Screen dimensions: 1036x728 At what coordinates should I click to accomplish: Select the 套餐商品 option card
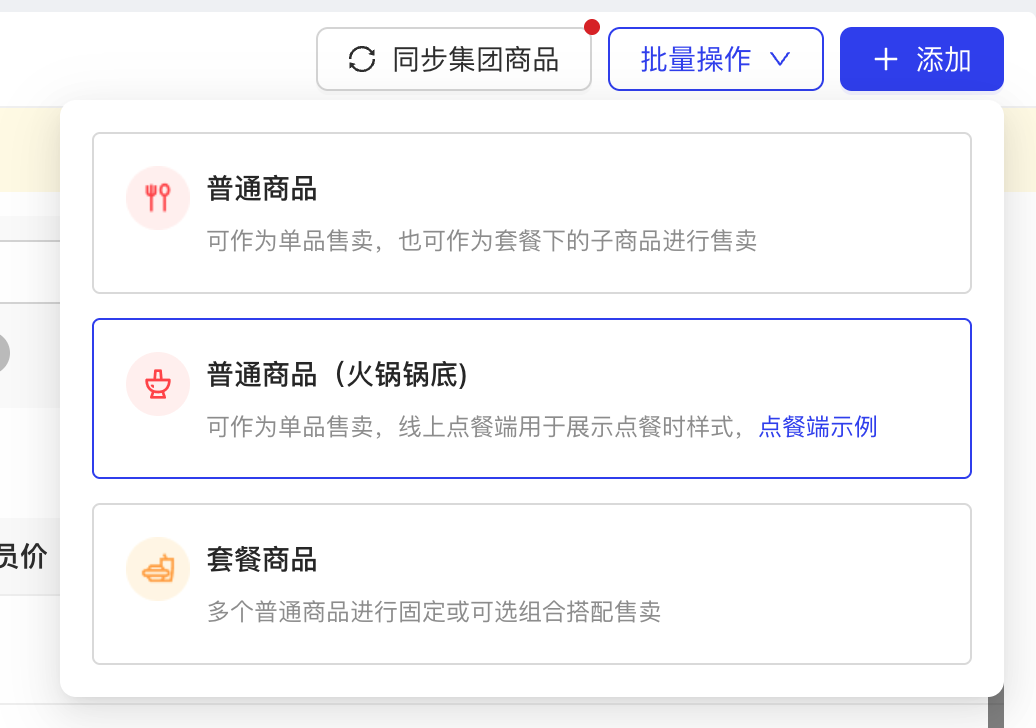click(x=532, y=584)
